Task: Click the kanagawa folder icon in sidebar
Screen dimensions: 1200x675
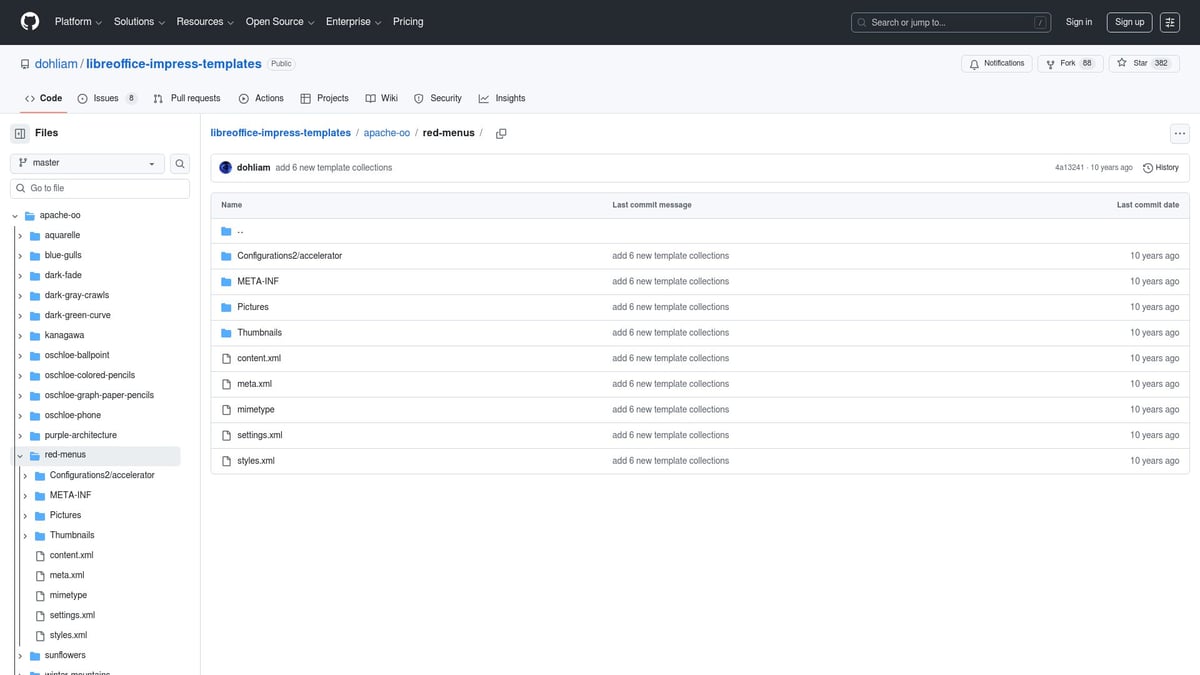Action: [x=35, y=335]
